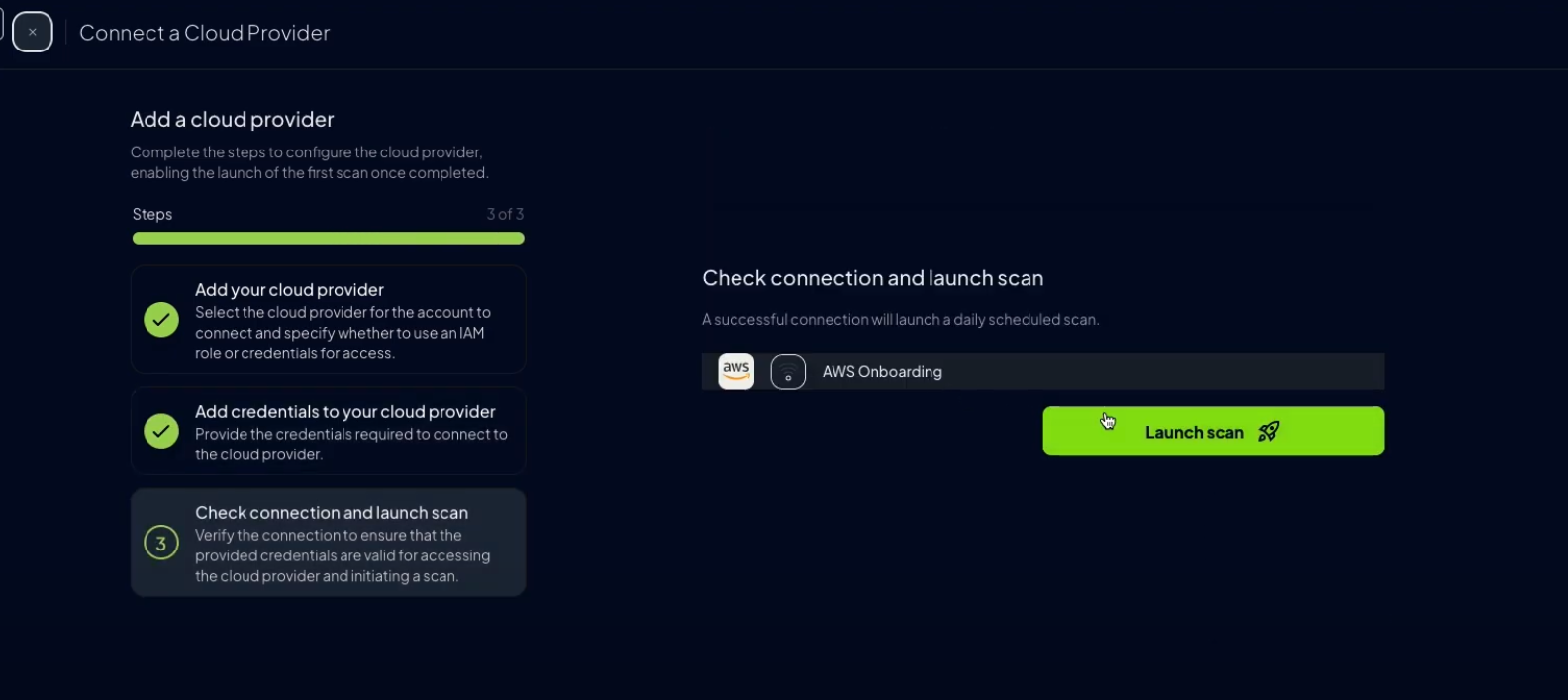The width and height of the screenshot is (1568, 700).
Task: Click the AWS Onboarding label text
Action: (882, 372)
